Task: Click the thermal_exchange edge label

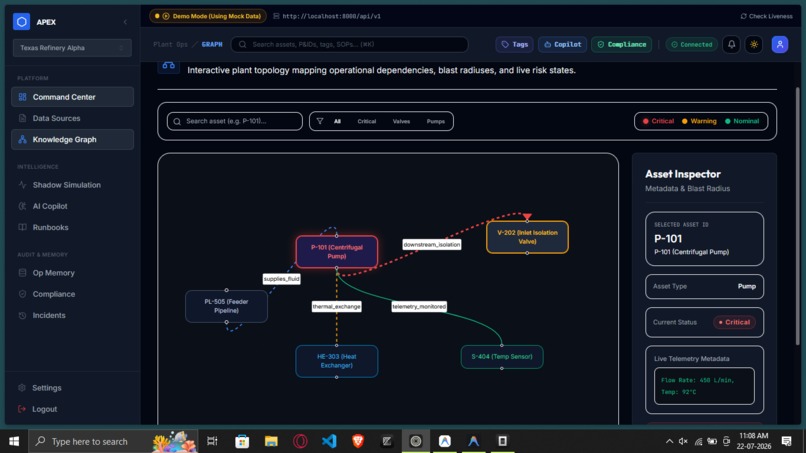Action: (x=337, y=306)
